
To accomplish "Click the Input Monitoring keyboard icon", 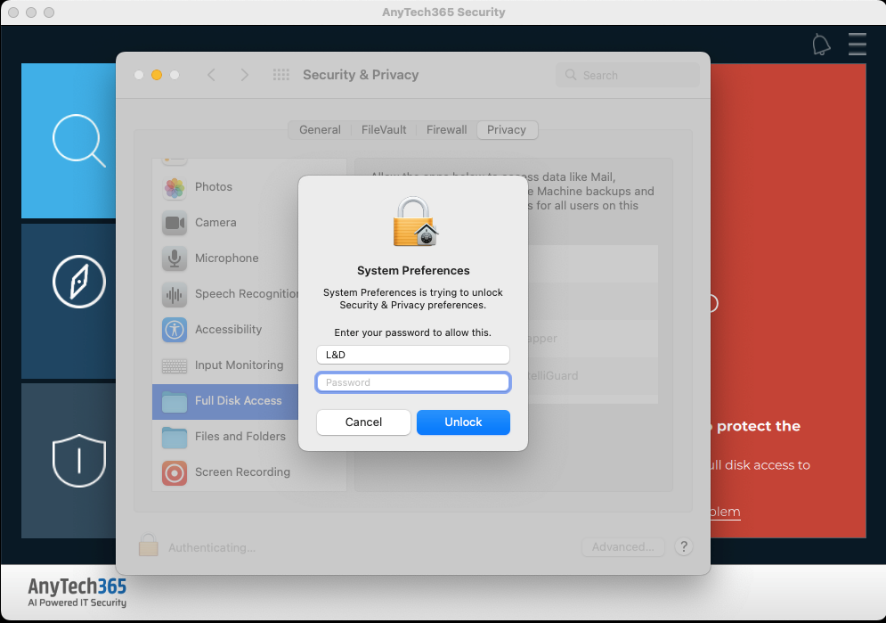I will tap(175, 366).
